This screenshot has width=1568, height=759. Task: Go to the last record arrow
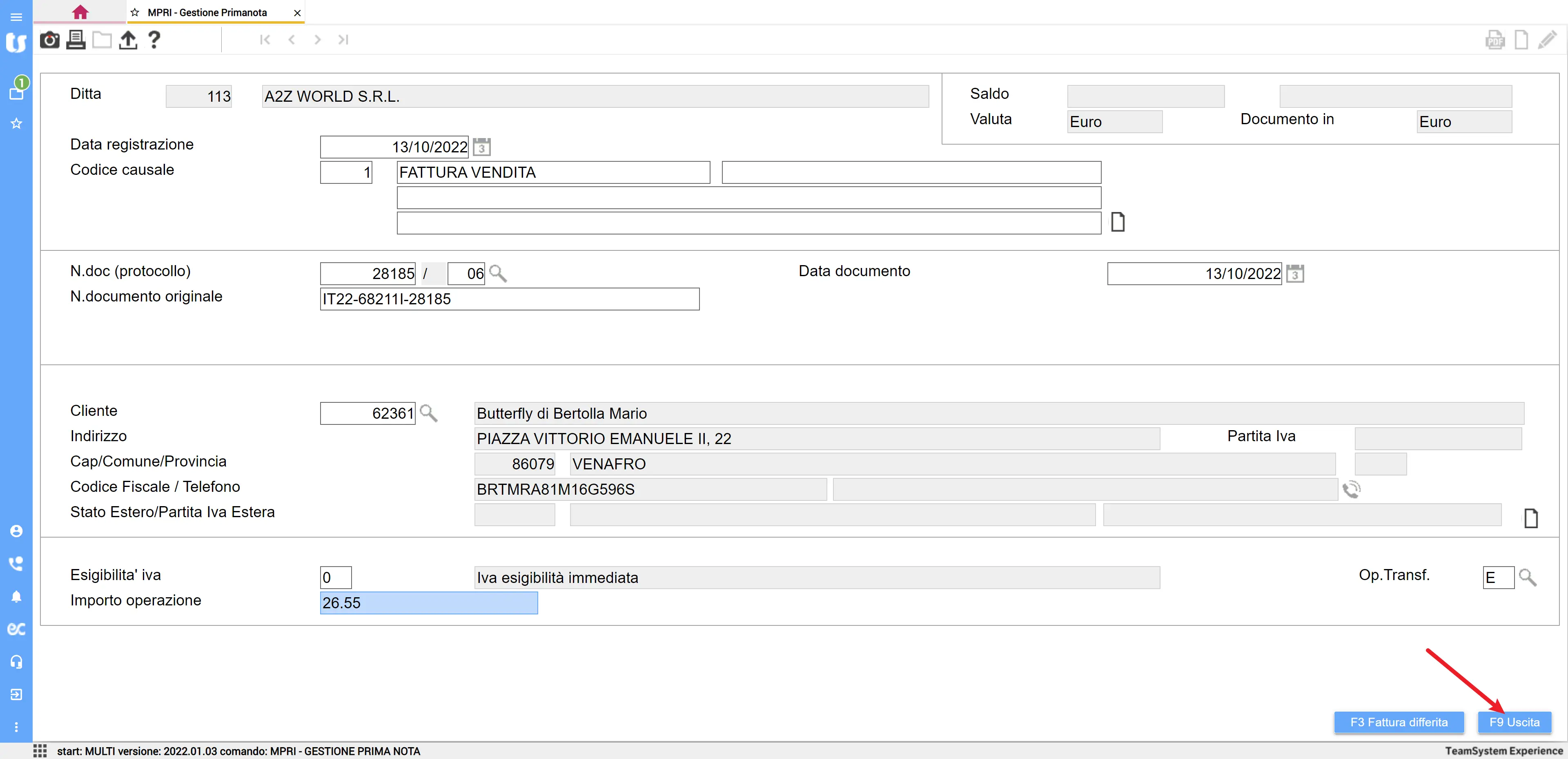343,40
